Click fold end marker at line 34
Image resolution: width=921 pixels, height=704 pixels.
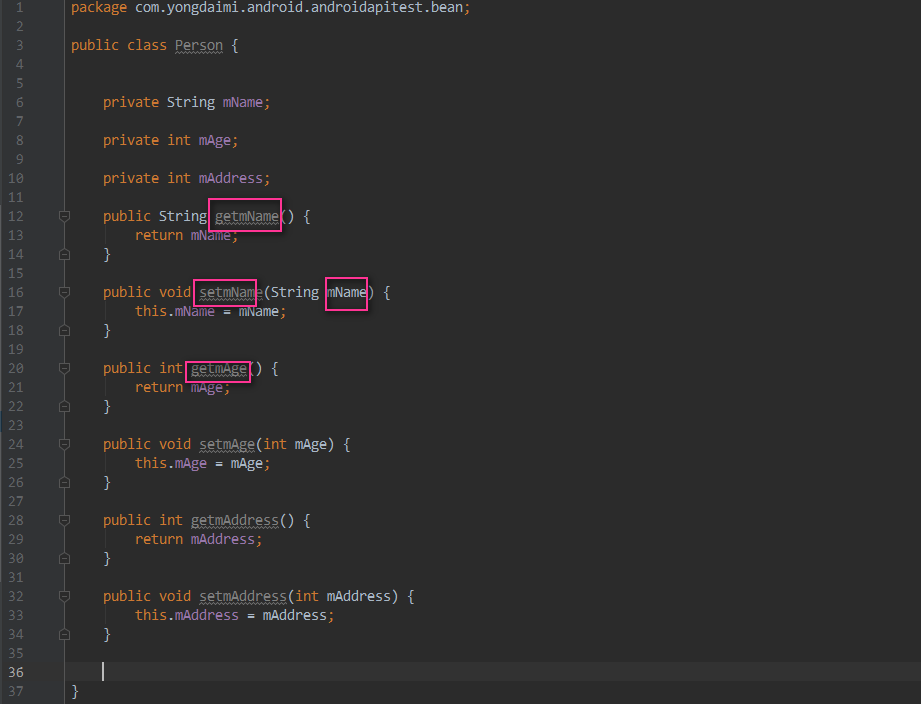coord(65,634)
